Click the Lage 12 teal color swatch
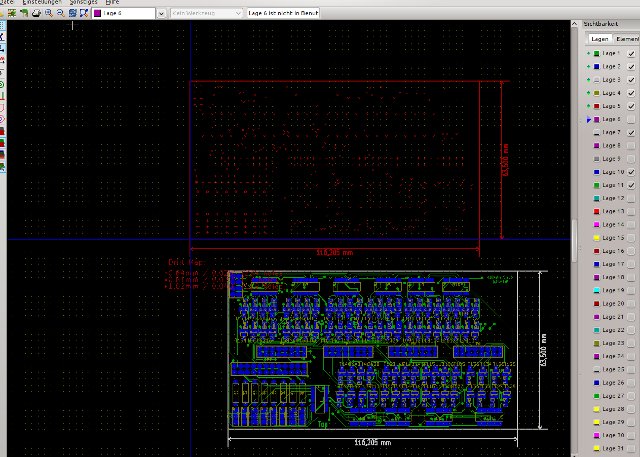The width and height of the screenshot is (640, 457). 596,198
